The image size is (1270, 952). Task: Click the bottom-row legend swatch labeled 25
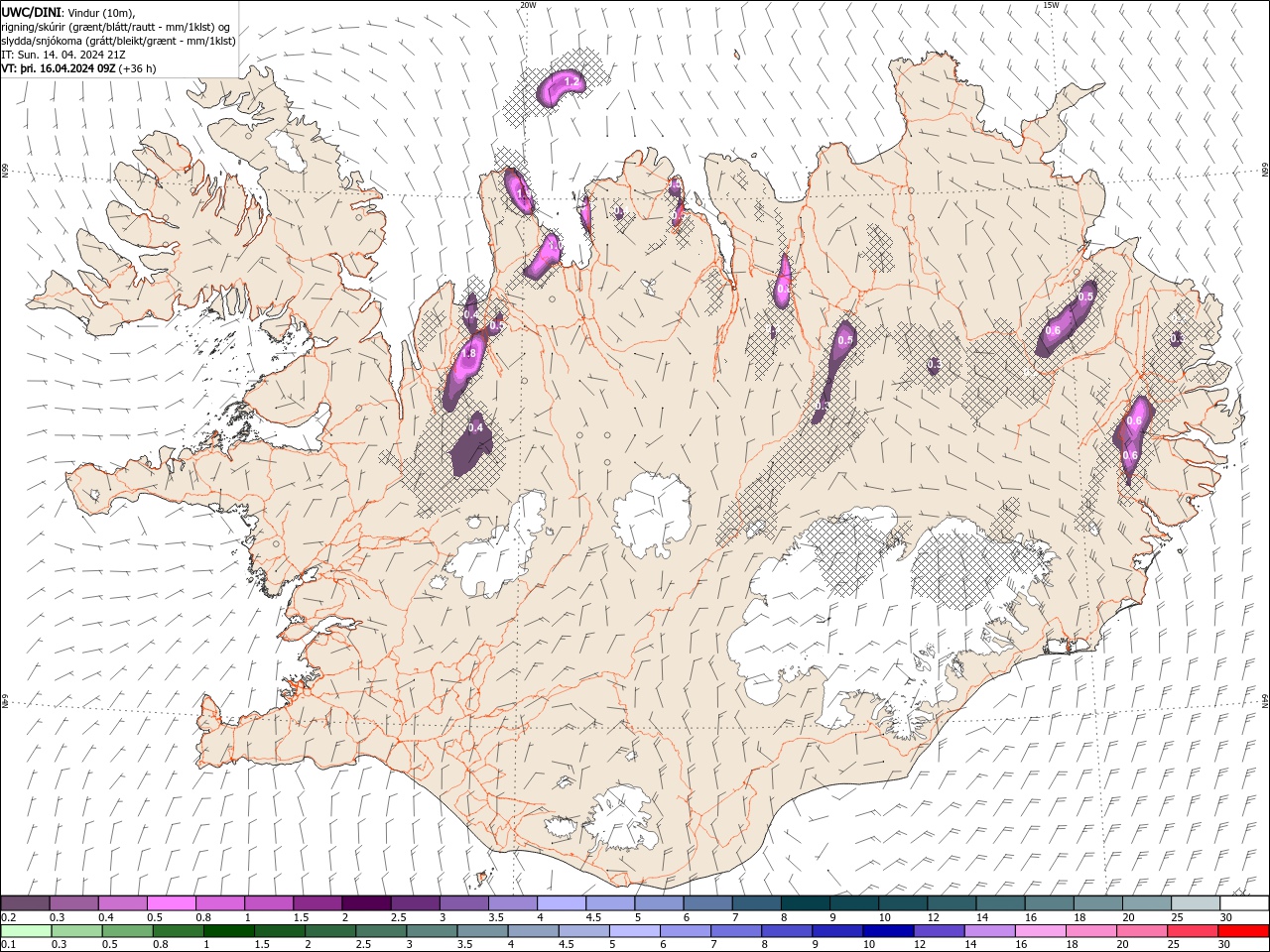(x=1191, y=931)
